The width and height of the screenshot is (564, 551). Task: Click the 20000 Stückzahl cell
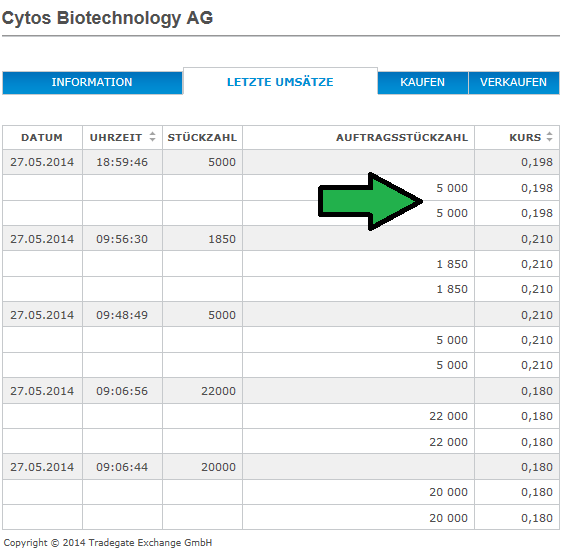(x=202, y=467)
